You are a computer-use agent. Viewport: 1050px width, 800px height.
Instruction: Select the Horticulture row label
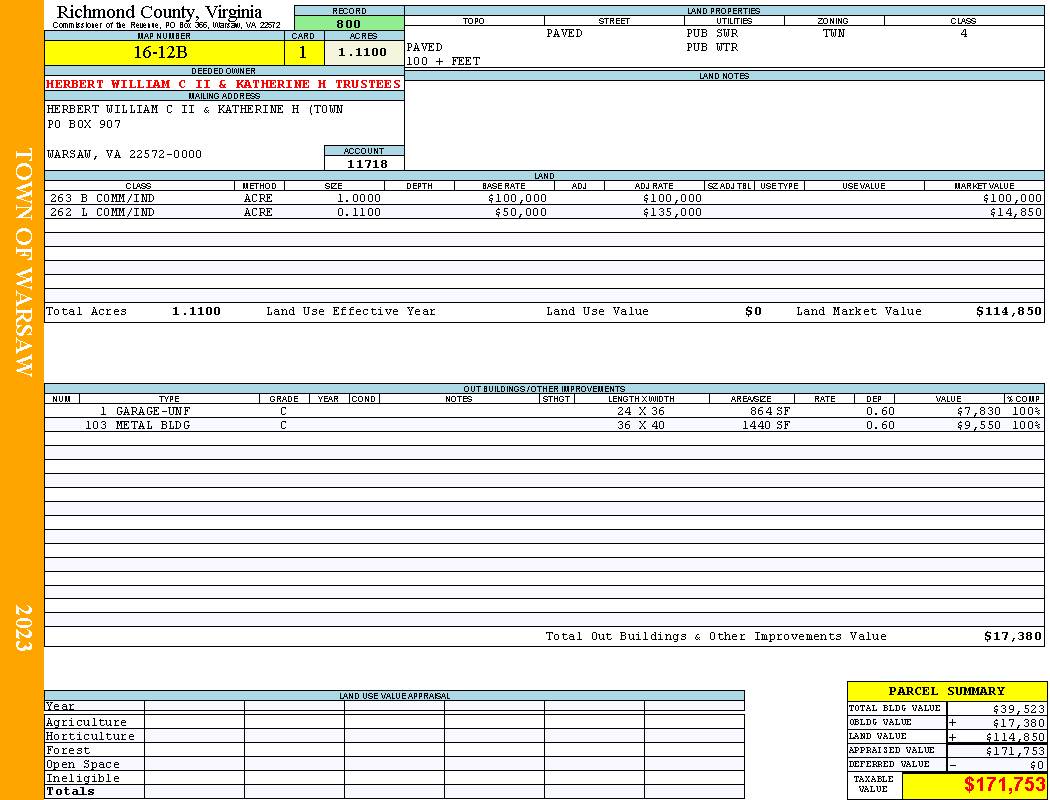coord(90,736)
